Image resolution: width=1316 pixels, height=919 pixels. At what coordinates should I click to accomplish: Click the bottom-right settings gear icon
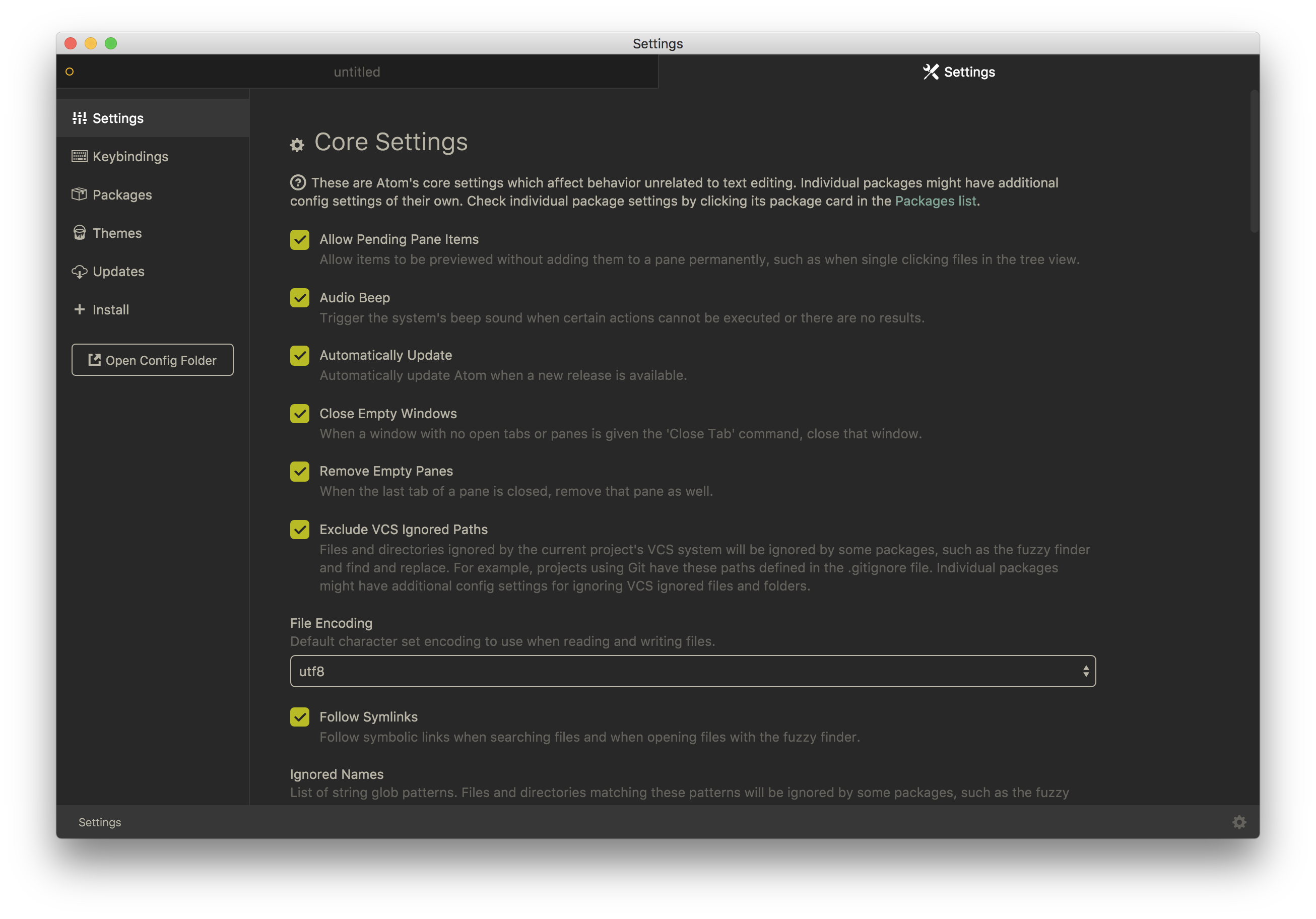click(x=1239, y=822)
